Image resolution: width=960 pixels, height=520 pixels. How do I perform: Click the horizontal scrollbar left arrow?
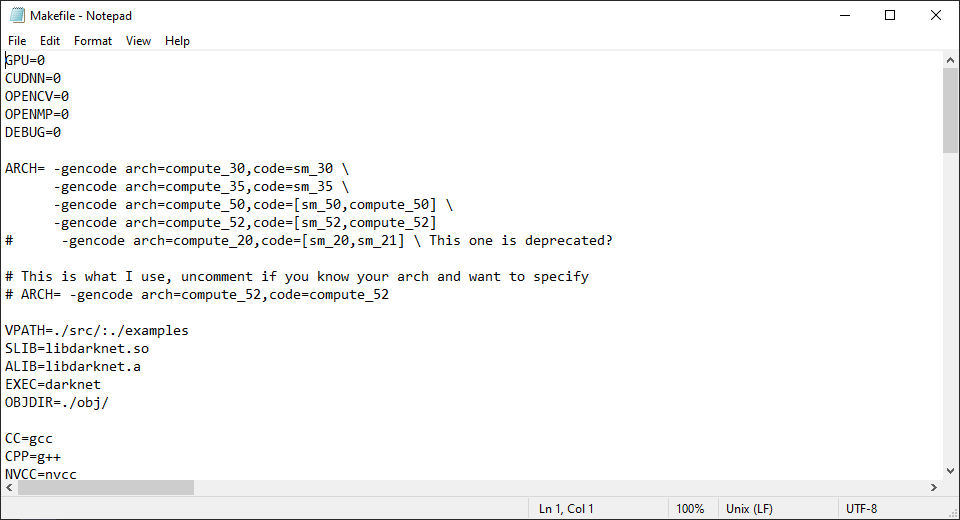pos(9,488)
